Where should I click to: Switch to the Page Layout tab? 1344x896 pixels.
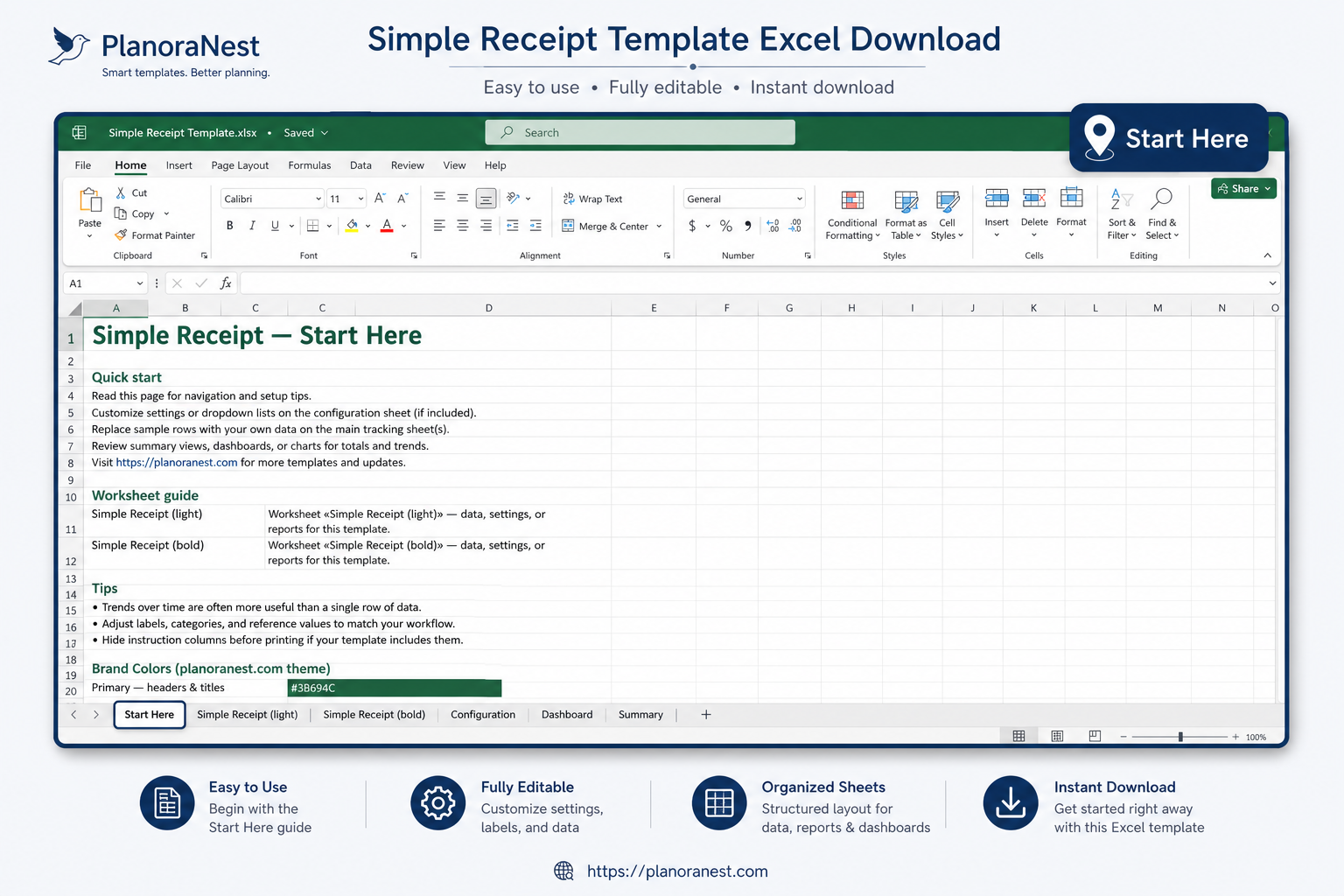pyautogui.click(x=240, y=165)
